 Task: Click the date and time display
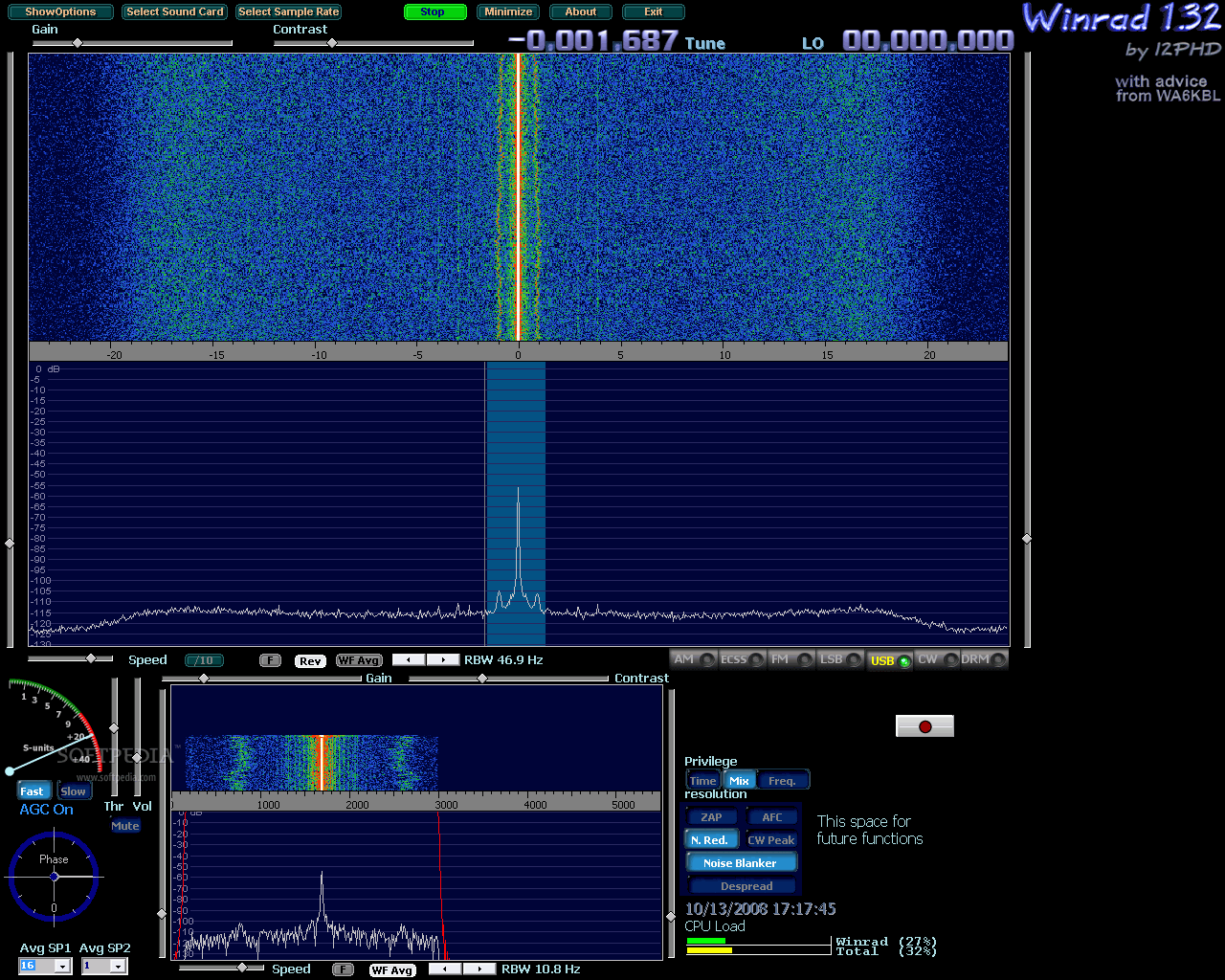point(761,909)
